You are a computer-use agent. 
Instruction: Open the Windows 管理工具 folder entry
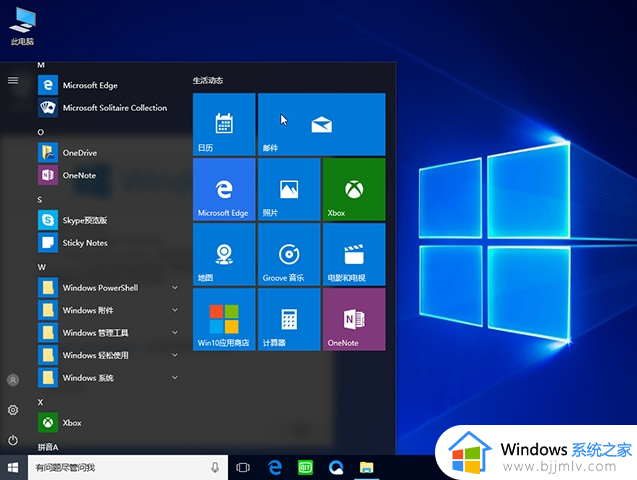pyautogui.click(x=108, y=333)
